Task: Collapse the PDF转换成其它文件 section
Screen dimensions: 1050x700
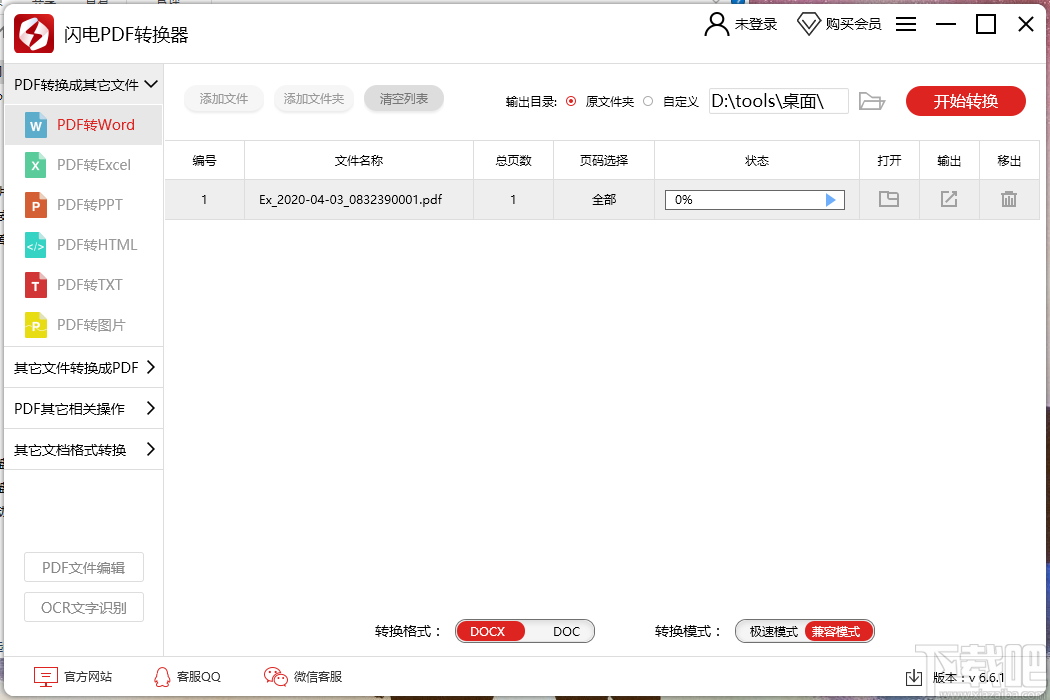Action: tap(83, 85)
